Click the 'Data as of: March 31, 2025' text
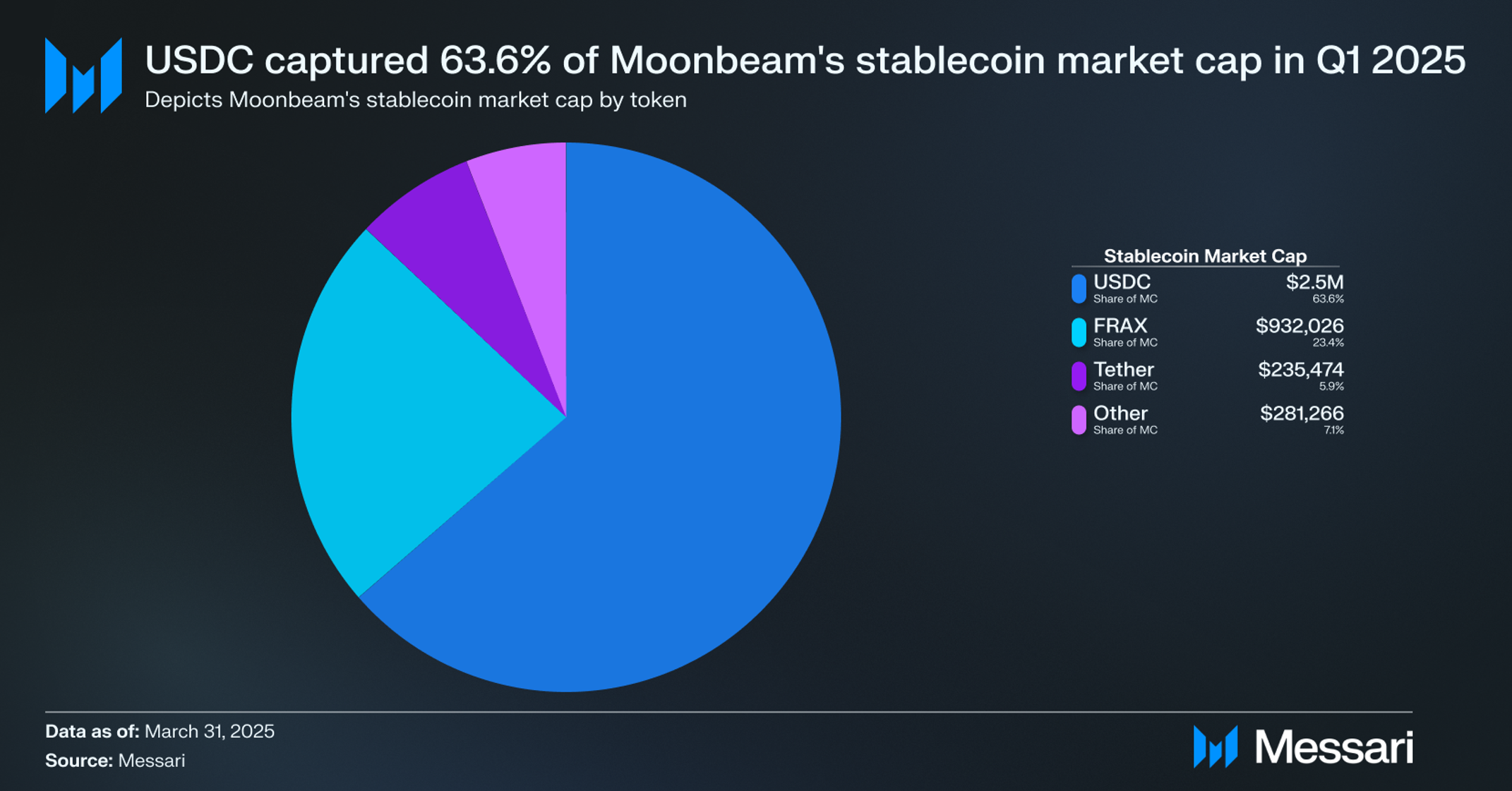 tap(160, 731)
